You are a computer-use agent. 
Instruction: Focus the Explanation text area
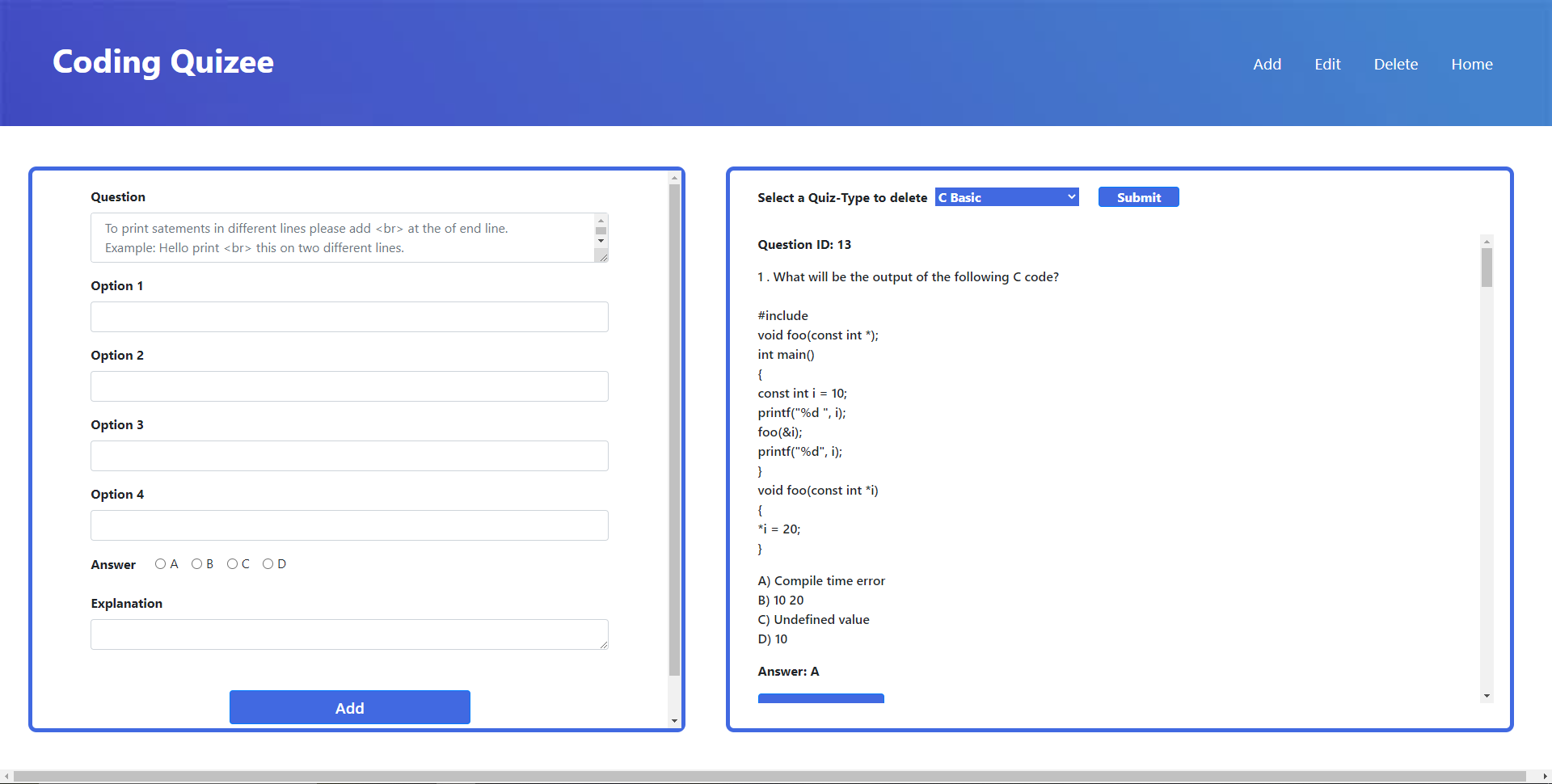[x=349, y=634]
